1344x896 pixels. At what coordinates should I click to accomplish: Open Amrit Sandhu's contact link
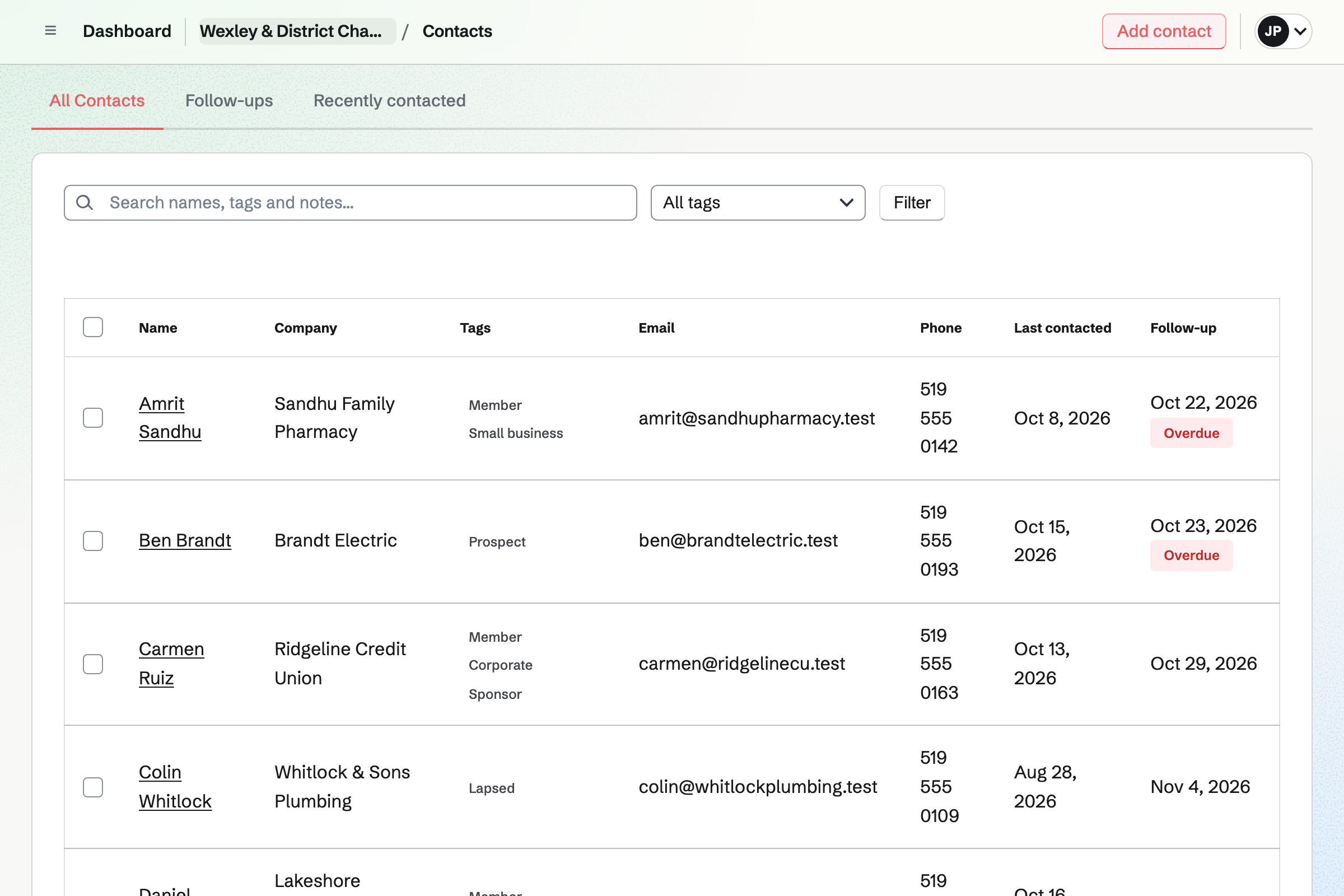170,418
